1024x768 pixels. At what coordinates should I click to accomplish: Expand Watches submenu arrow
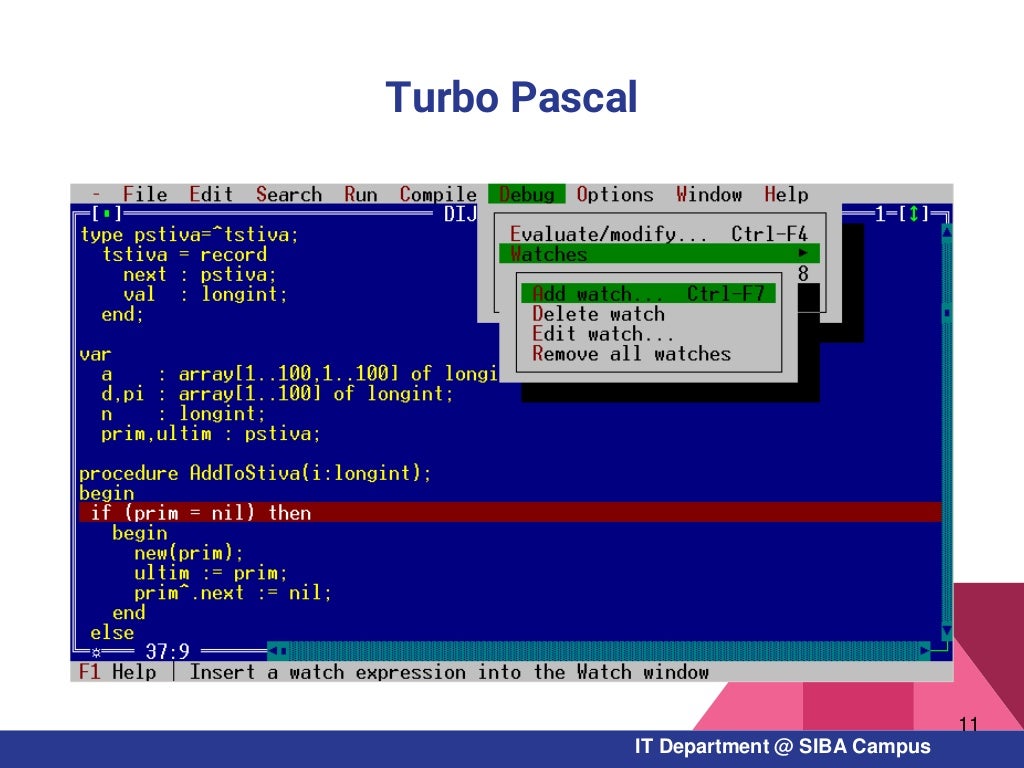tap(803, 253)
